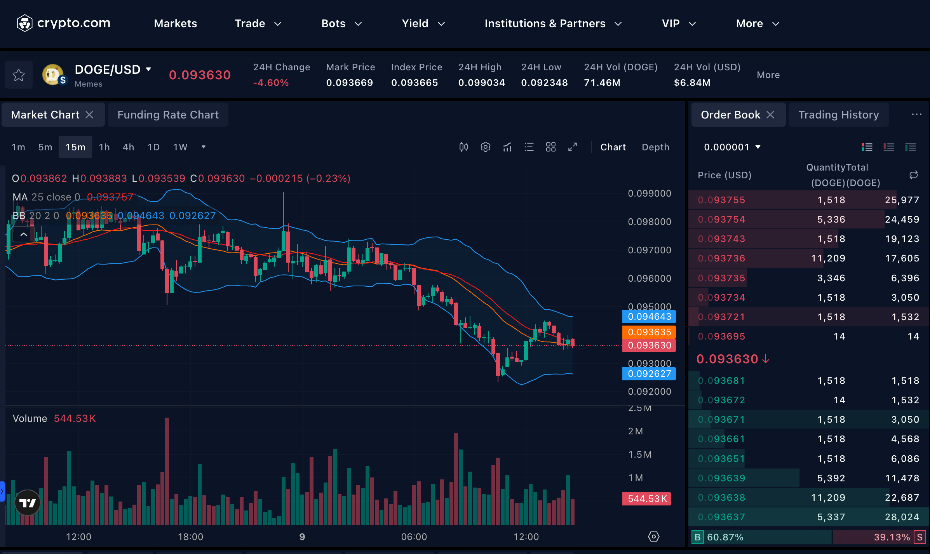Viewport: 930px width, 554px height.
Task: Select bid price 0.093637 in order book
Action: pyautogui.click(x=721, y=517)
